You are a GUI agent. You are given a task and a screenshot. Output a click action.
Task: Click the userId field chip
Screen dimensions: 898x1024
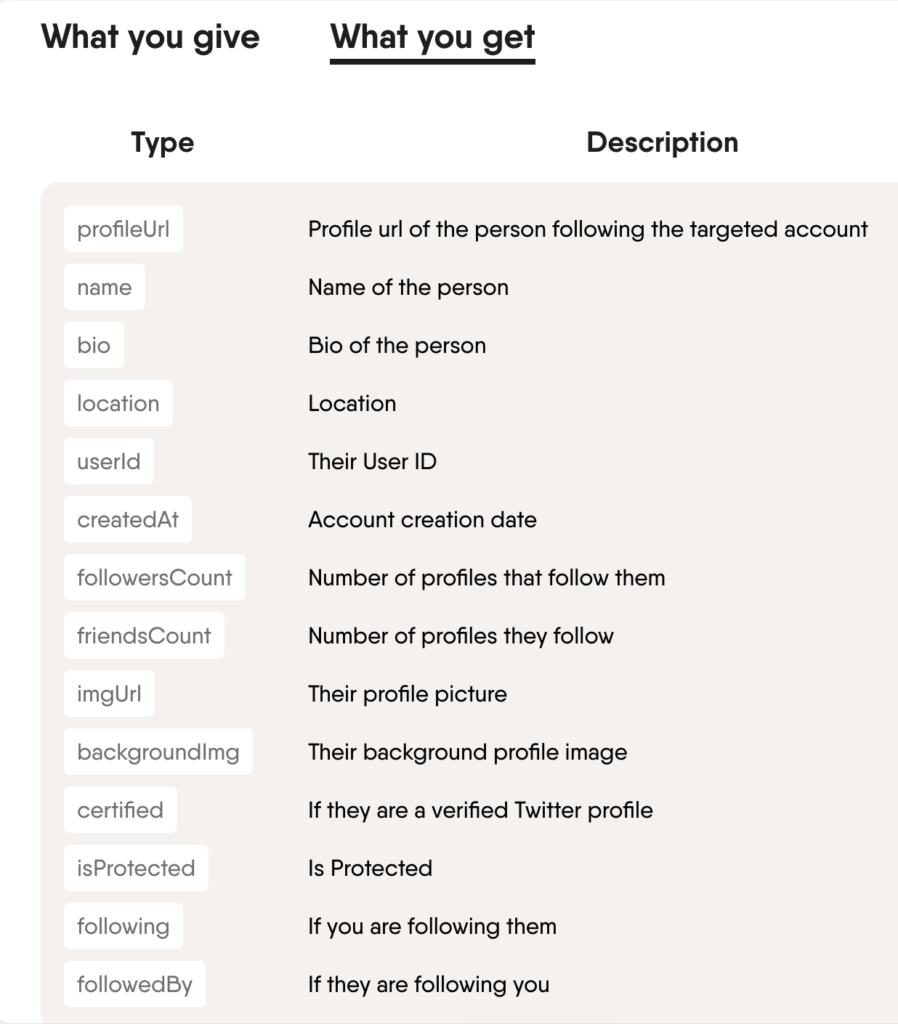pos(109,461)
